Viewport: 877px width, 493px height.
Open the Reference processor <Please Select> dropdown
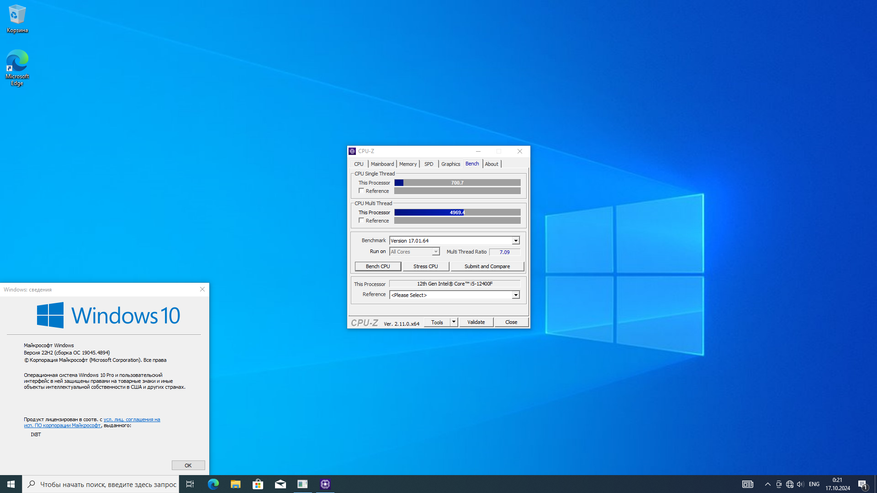[x=516, y=295]
